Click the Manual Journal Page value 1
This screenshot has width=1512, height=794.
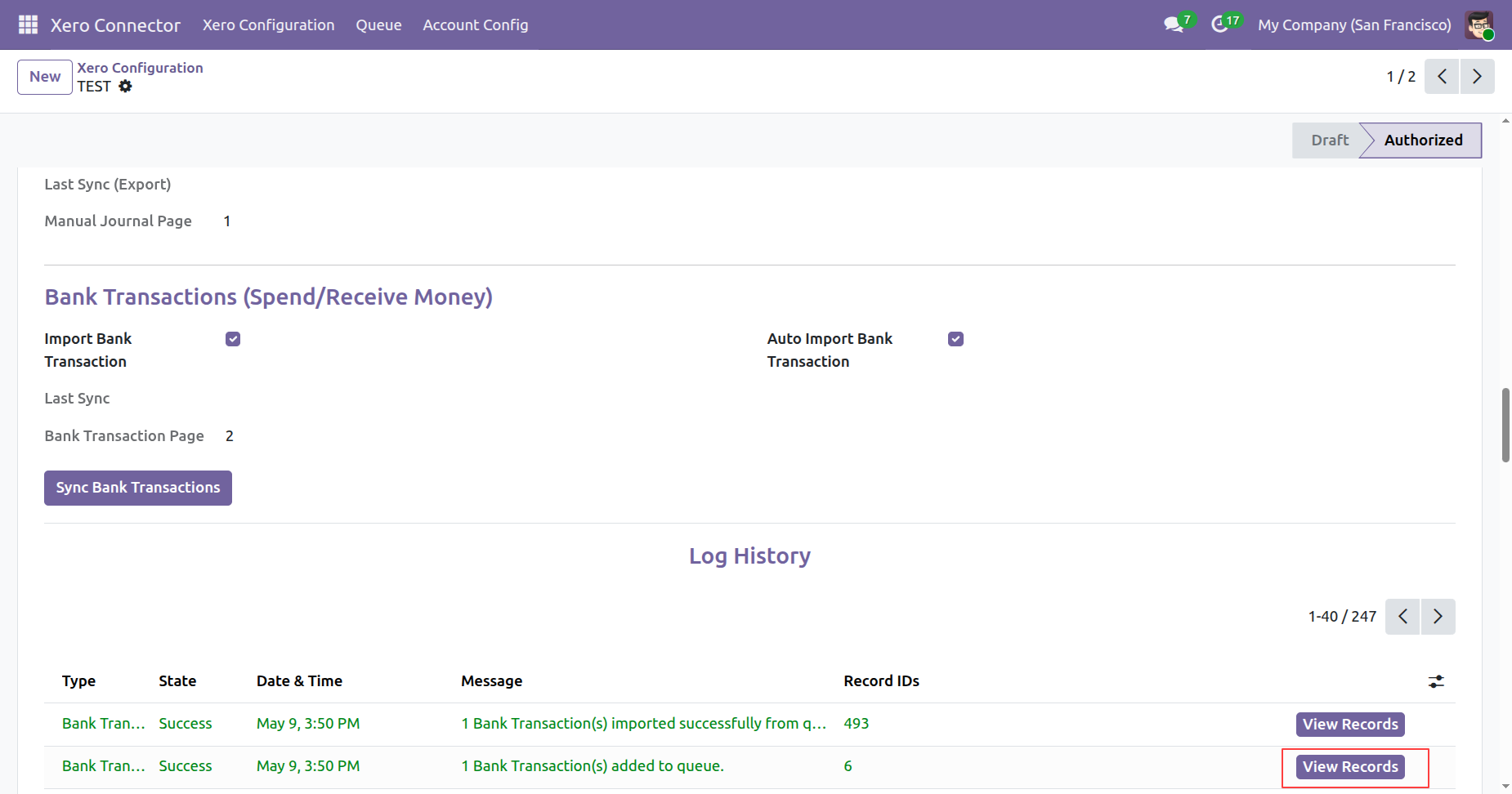227,221
